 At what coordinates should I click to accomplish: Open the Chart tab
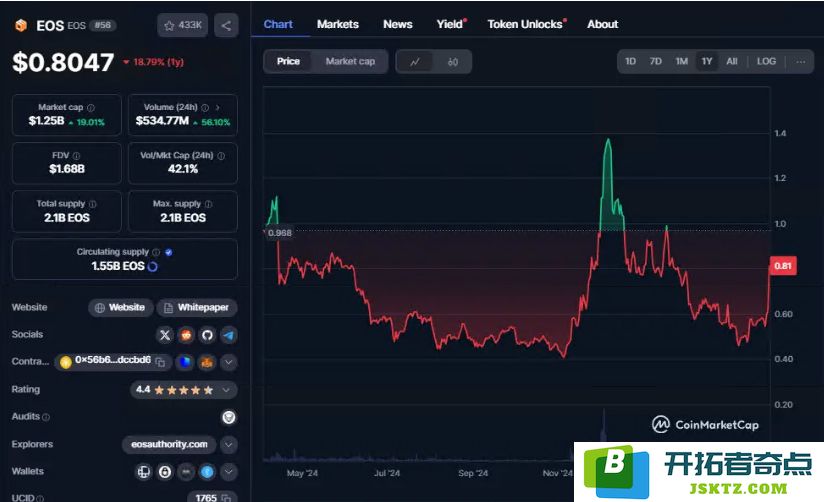coord(278,24)
